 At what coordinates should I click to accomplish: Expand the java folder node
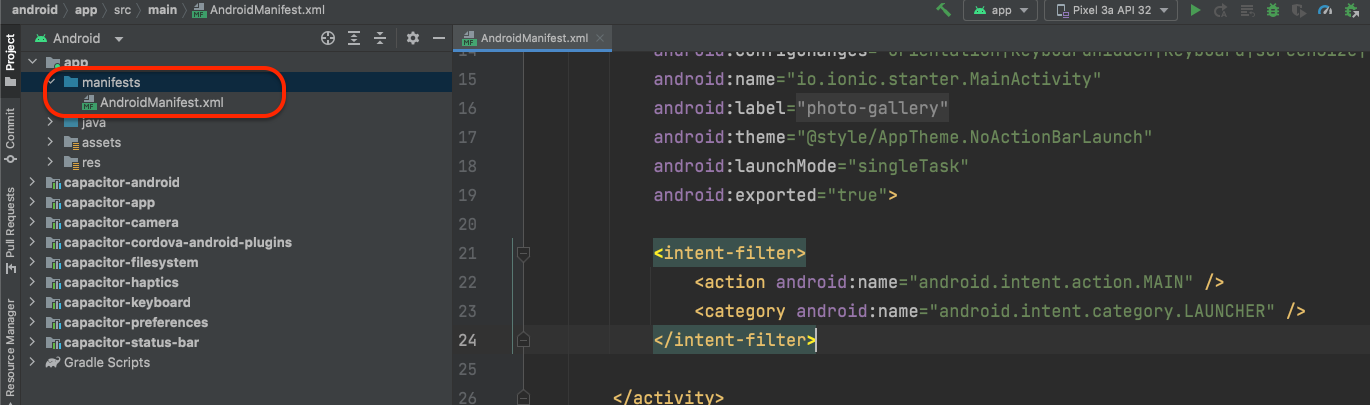(50, 122)
